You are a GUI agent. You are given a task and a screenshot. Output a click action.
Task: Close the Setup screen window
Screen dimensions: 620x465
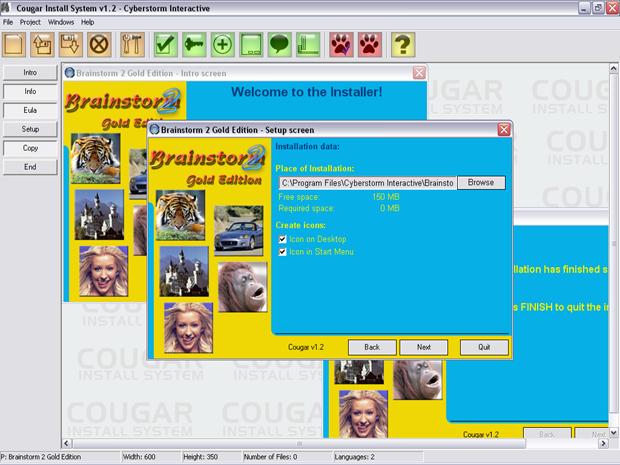pyautogui.click(x=504, y=130)
